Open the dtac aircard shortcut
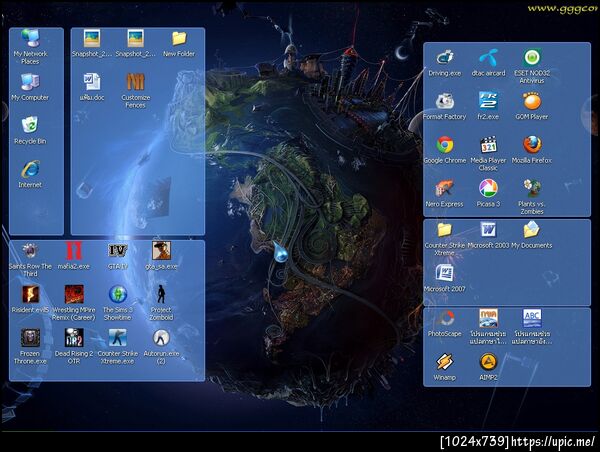The width and height of the screenshot is (600, 452). (488, 58)
